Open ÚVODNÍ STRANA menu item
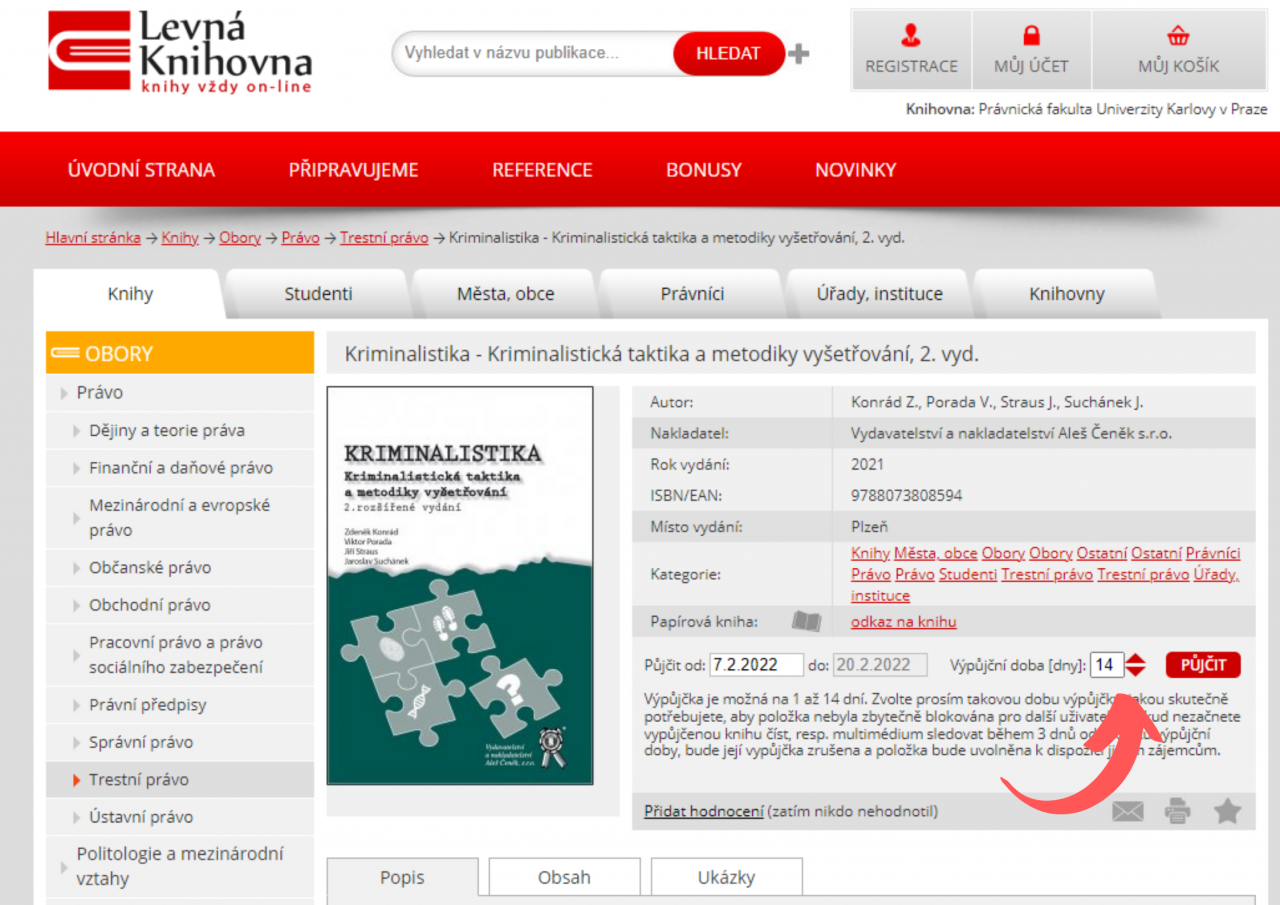This screenshot has height=905, width=1280. pos(141,170)
